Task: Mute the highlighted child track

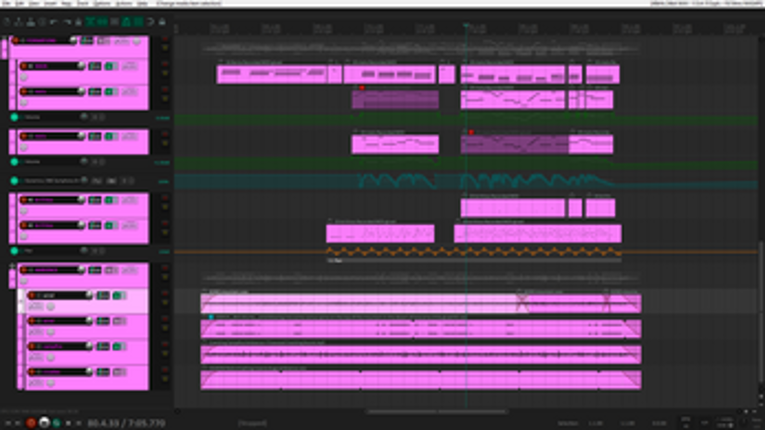Action: (x=165, y=294)
